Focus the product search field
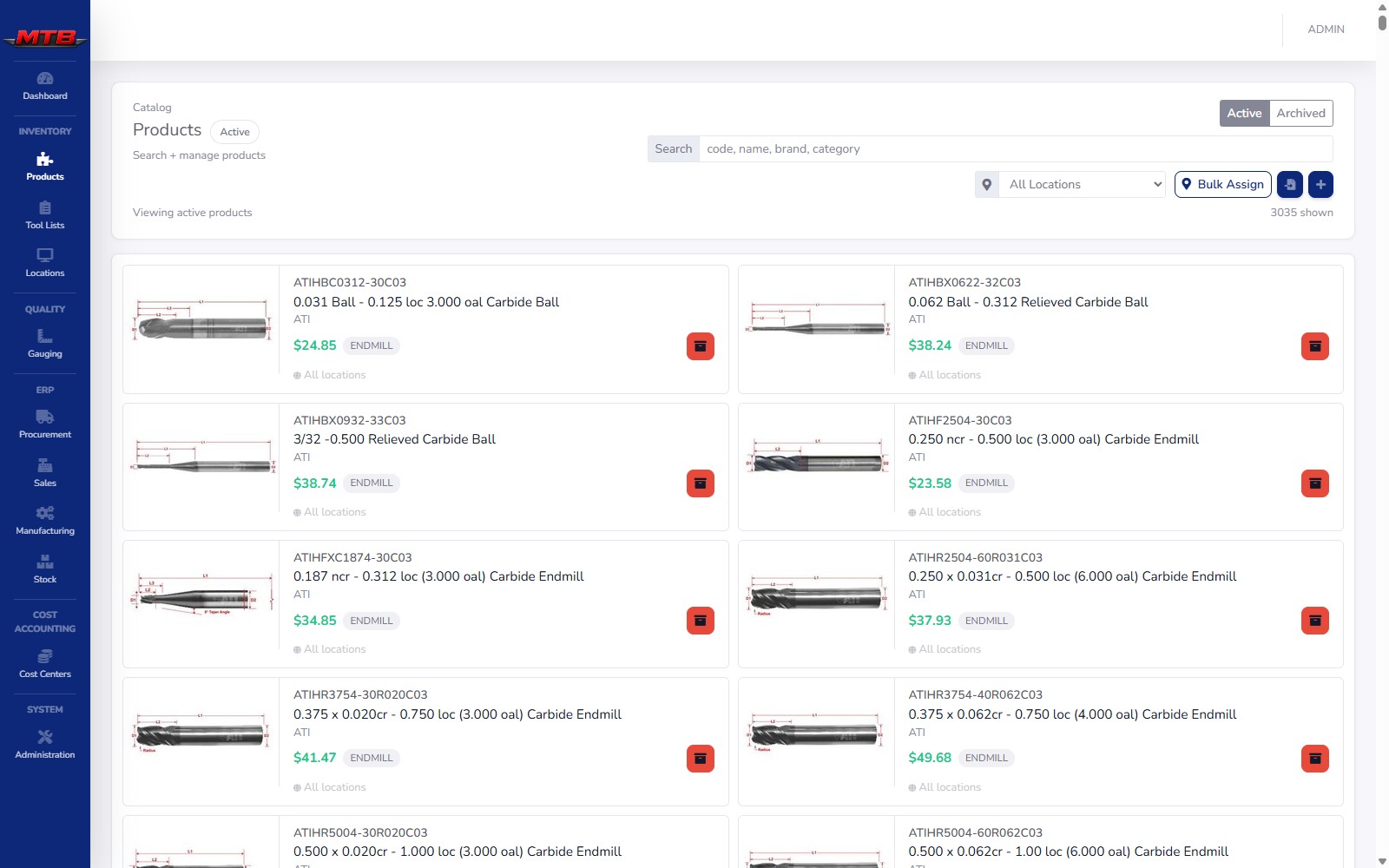This screenshot has width=1389, height=868. click(x=1016, y=148)
